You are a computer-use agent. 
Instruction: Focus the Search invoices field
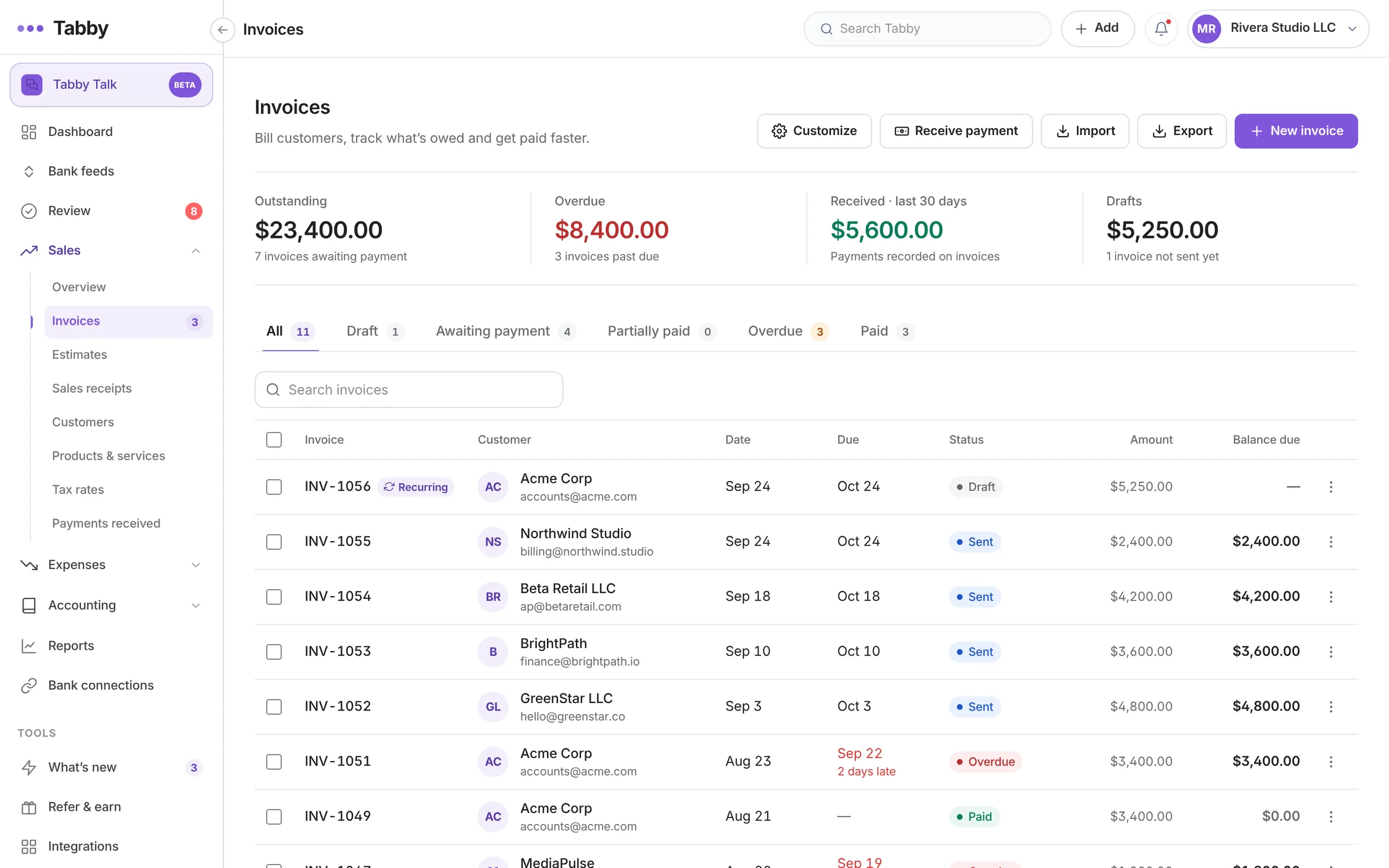[x=409, y=390]
